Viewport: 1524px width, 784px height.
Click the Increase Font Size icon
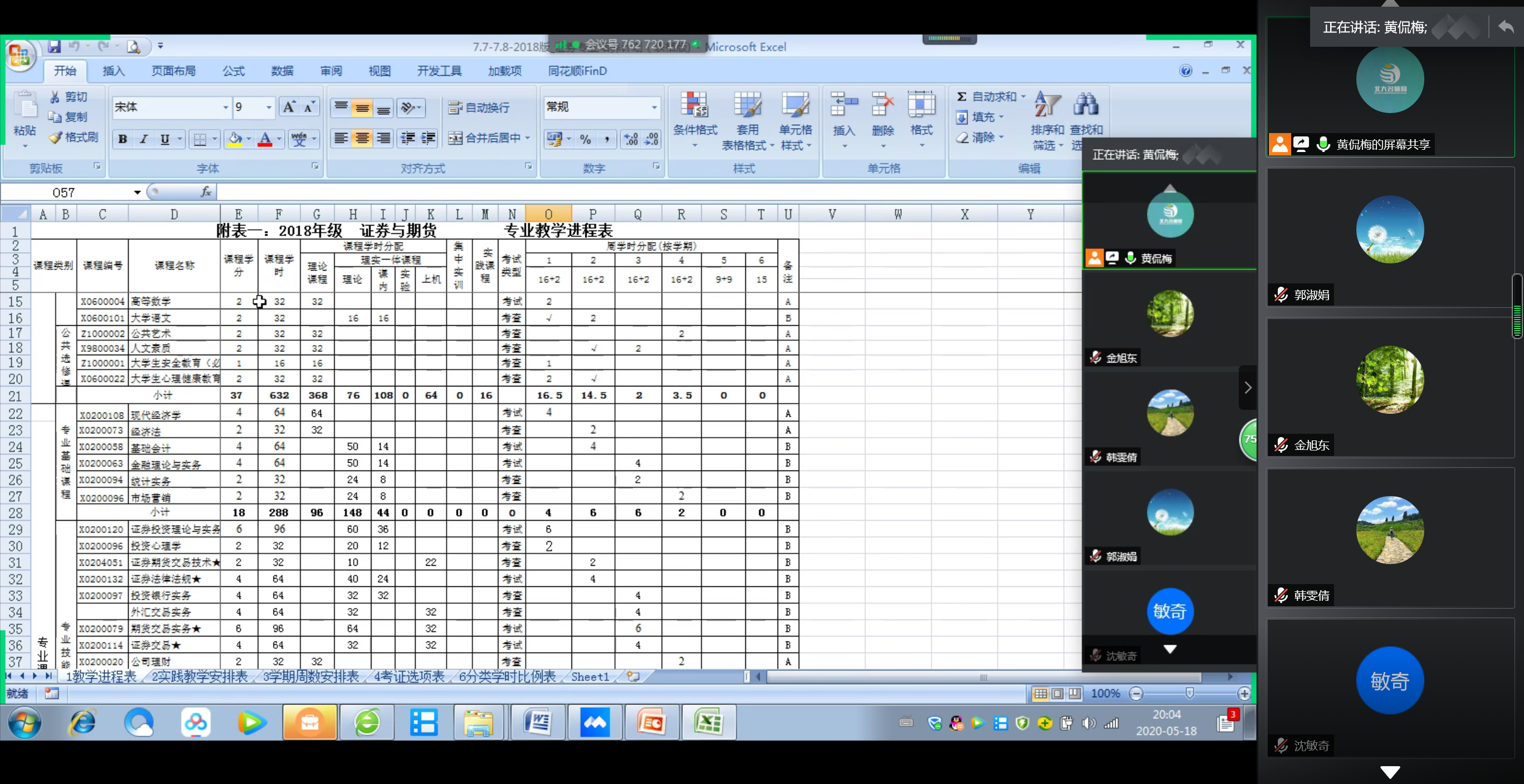click(289, 107)
